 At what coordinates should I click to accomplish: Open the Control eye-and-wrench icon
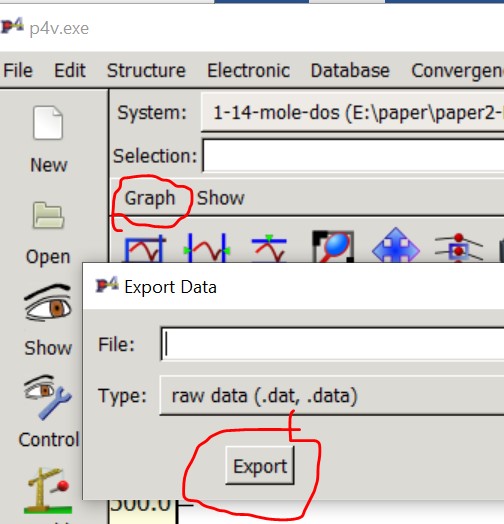[x=47, y=397]
